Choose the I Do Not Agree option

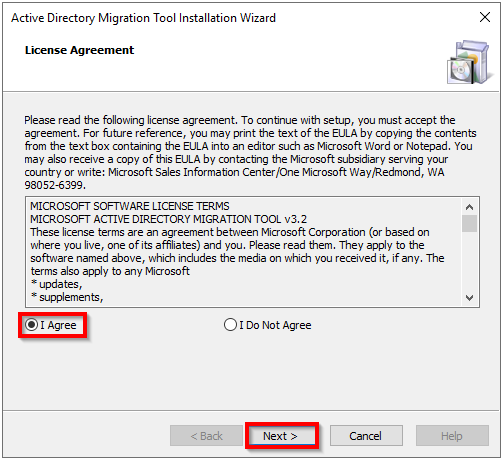(x=268, y=325)
